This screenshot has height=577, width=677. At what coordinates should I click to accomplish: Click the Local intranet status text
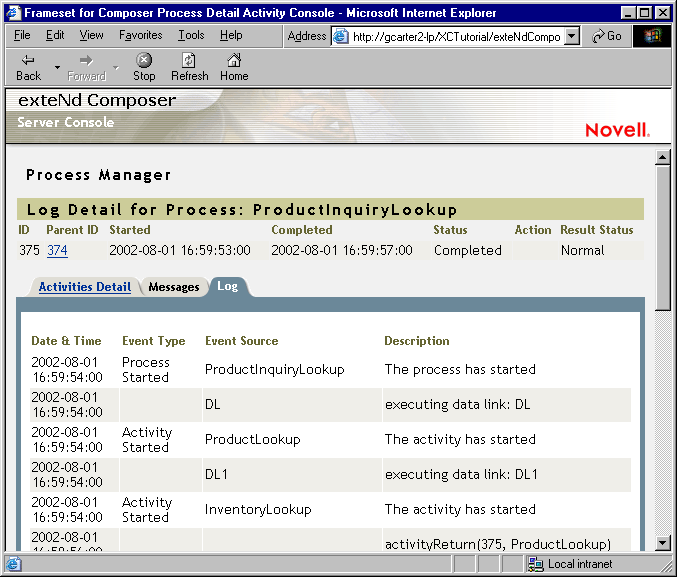[x=580, y=564]
